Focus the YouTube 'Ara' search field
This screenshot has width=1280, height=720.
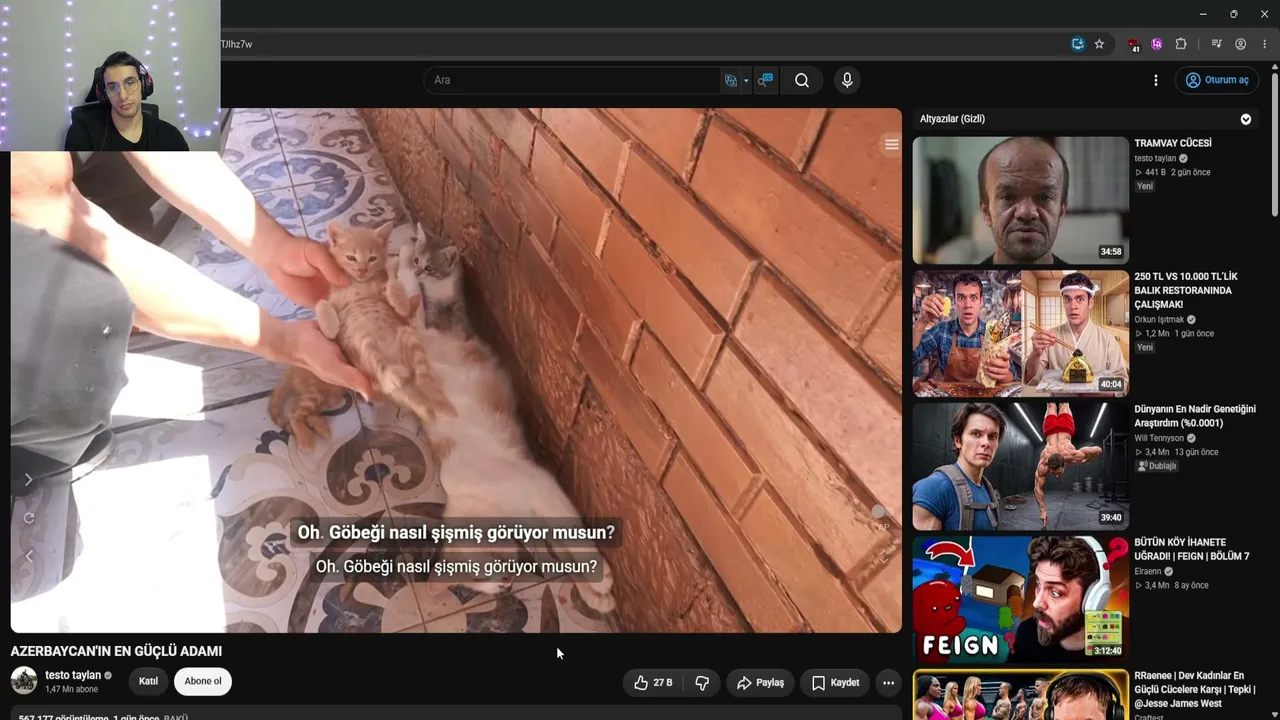click(x=574, y=80)
